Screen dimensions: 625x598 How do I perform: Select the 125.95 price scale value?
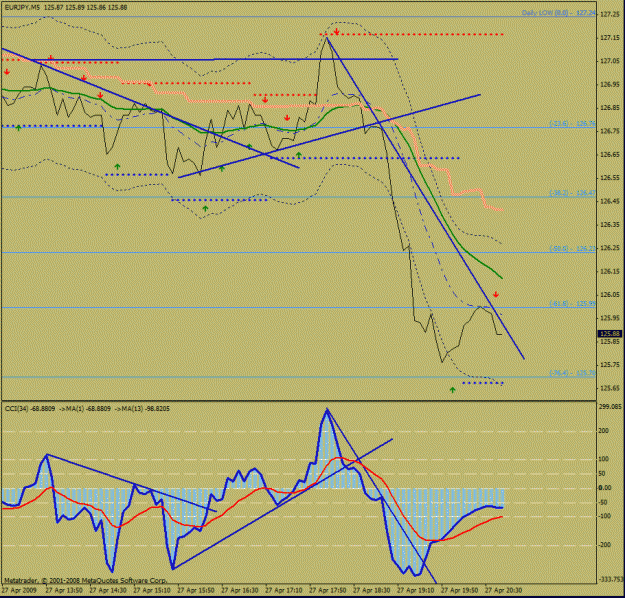(610, 318)
